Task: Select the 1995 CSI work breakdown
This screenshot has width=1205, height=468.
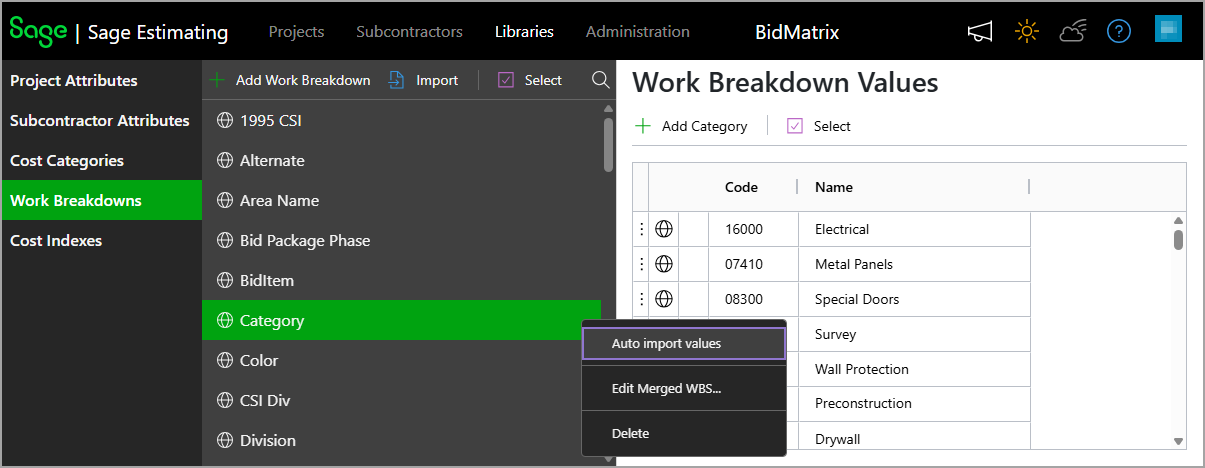Action: [401, 121]
